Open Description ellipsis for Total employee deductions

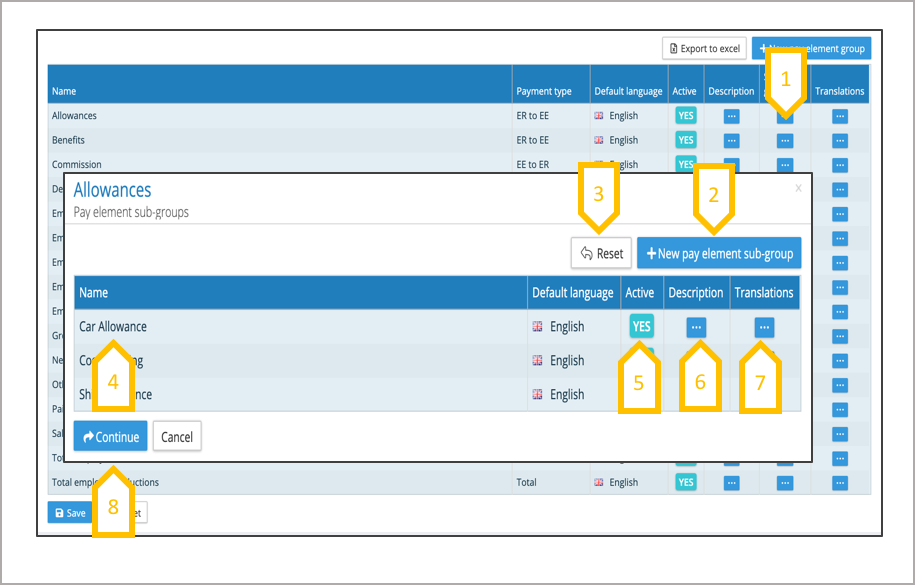pos(731,483)
